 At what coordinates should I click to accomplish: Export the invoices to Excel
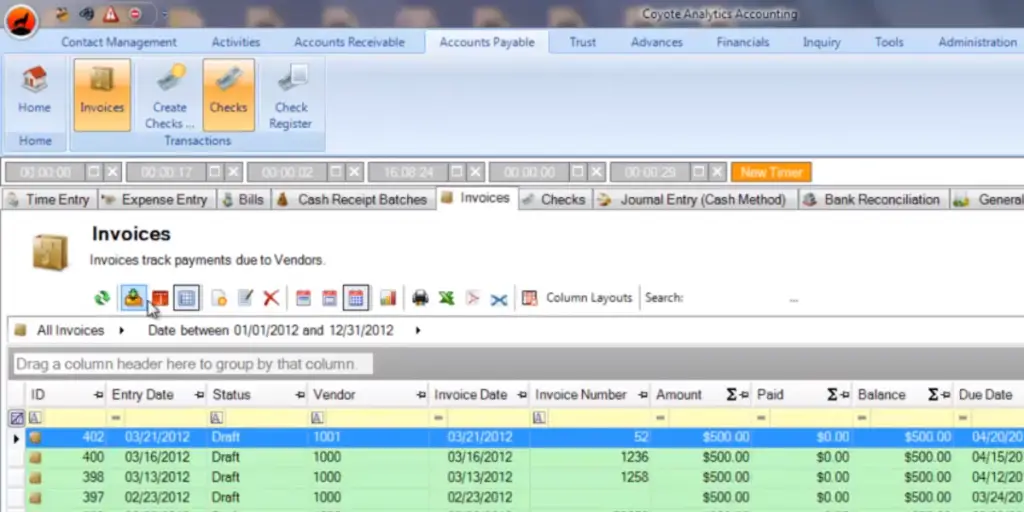[x=446, y=298]
